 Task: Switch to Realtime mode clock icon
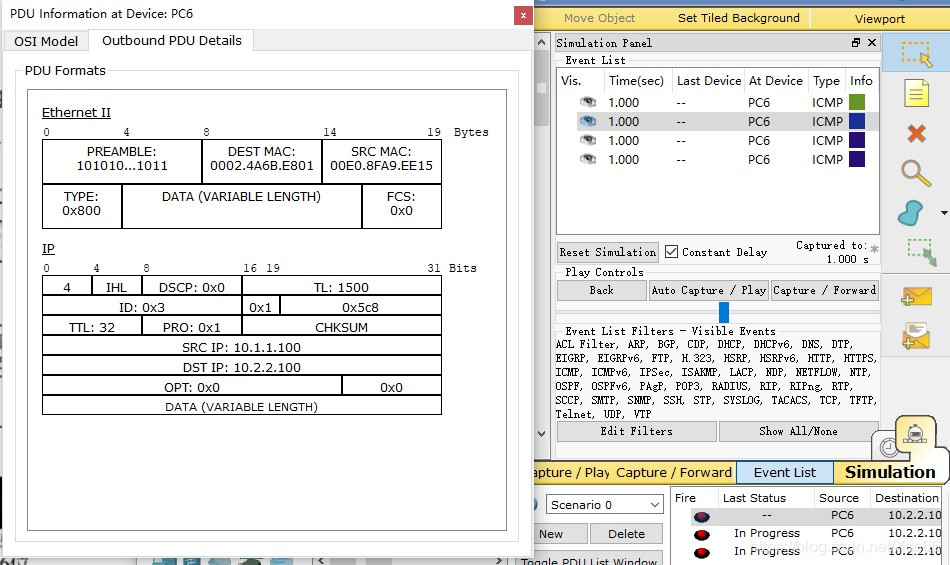click(888, 447)
